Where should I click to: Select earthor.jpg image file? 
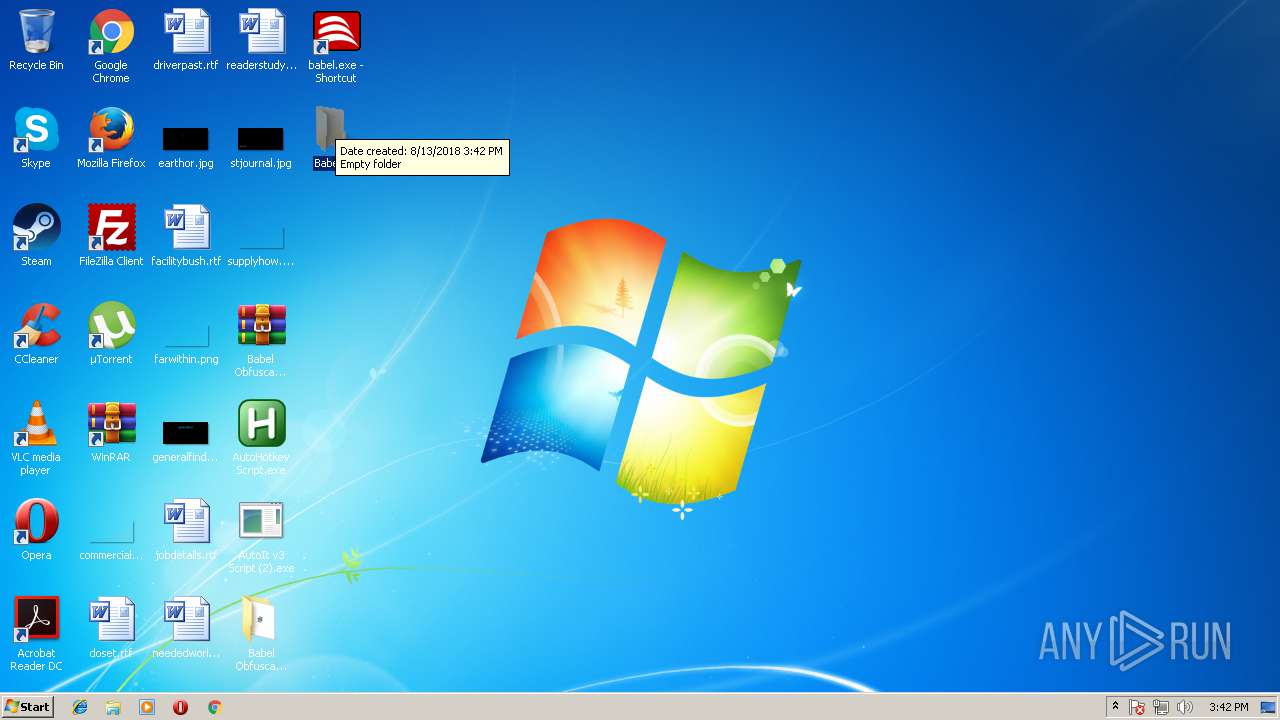click(x=186, y=139)
